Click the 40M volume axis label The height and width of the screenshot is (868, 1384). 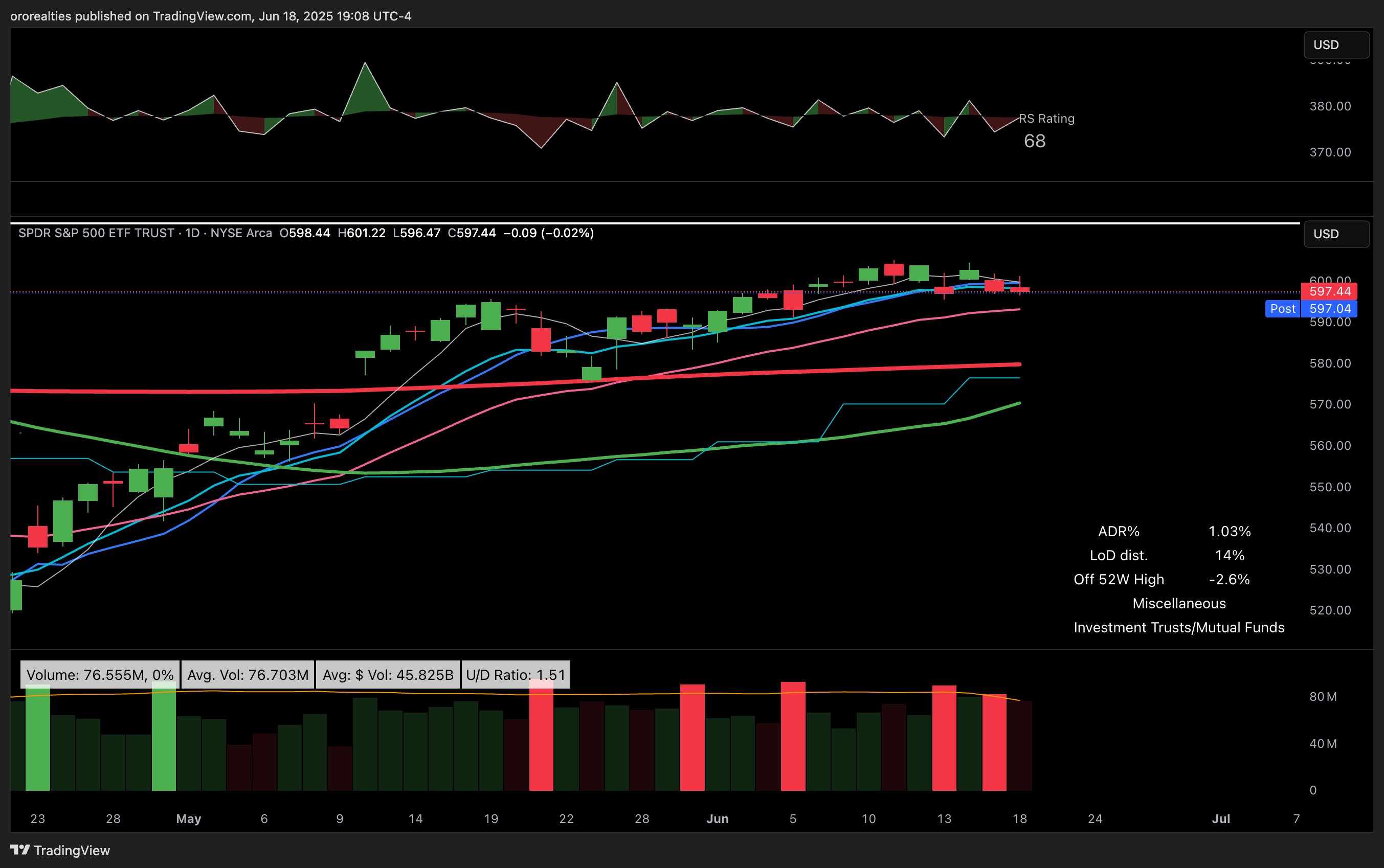point(1323,744)
